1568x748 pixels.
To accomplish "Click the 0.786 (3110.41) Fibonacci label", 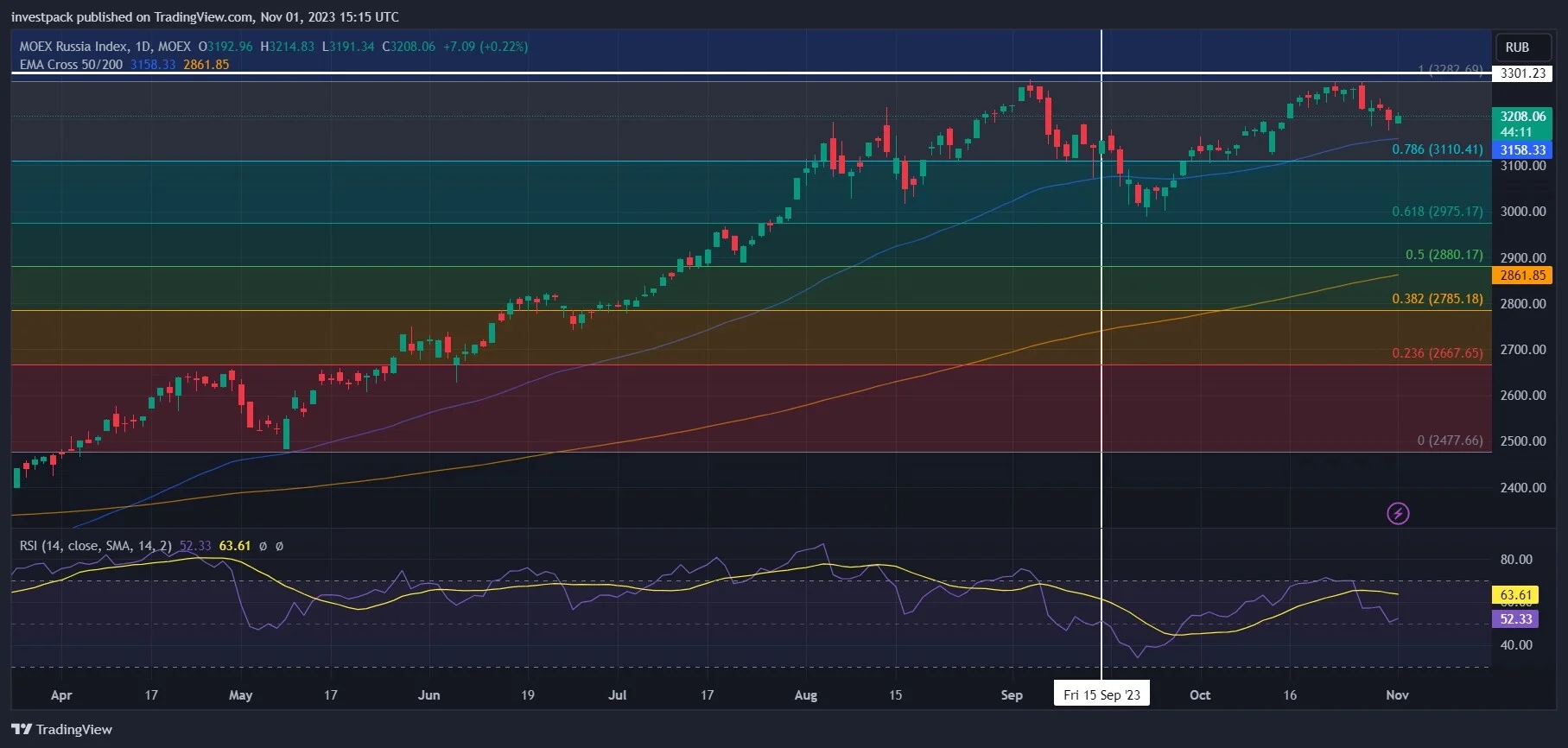I will [x=1438, y=149].
